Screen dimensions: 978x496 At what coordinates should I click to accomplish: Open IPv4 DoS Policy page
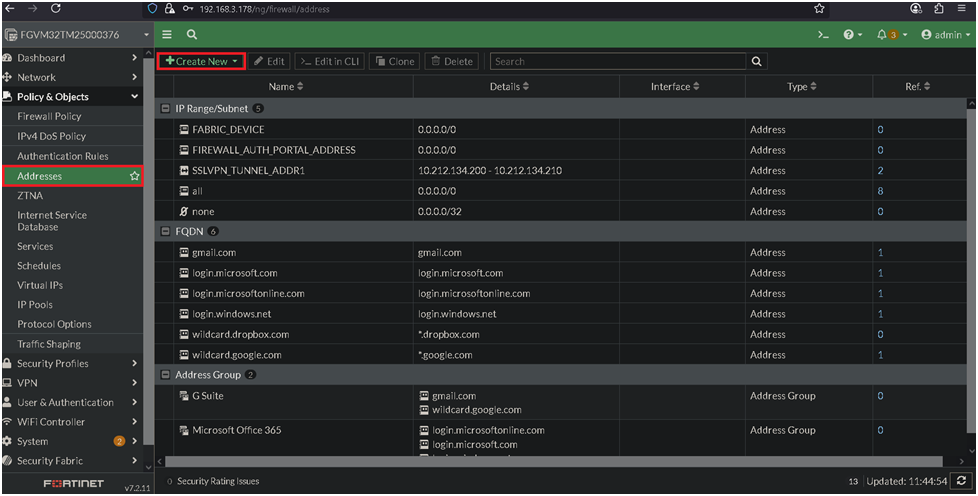[x=51, y=136]
